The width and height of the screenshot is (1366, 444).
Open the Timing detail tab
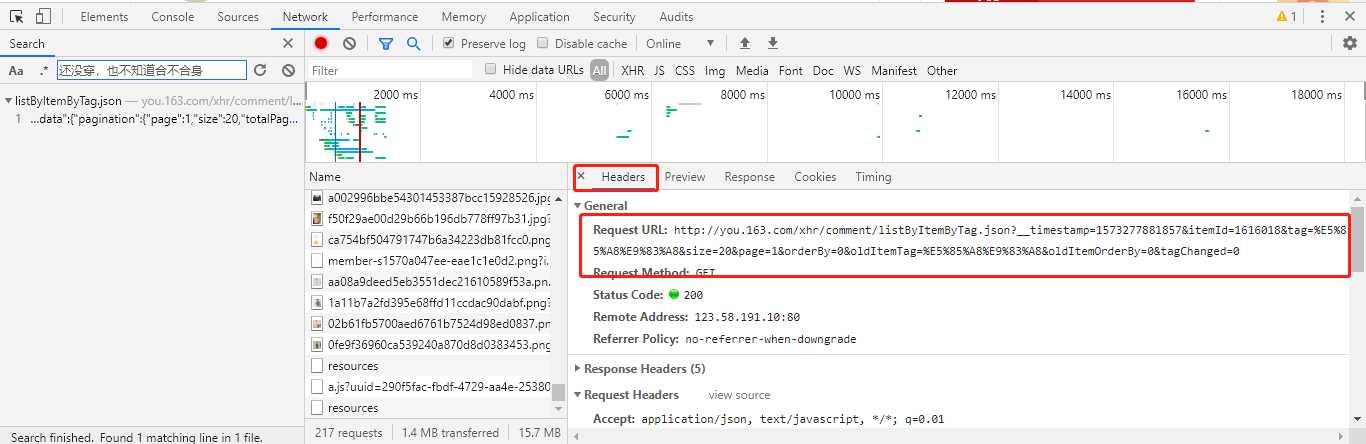873,177
